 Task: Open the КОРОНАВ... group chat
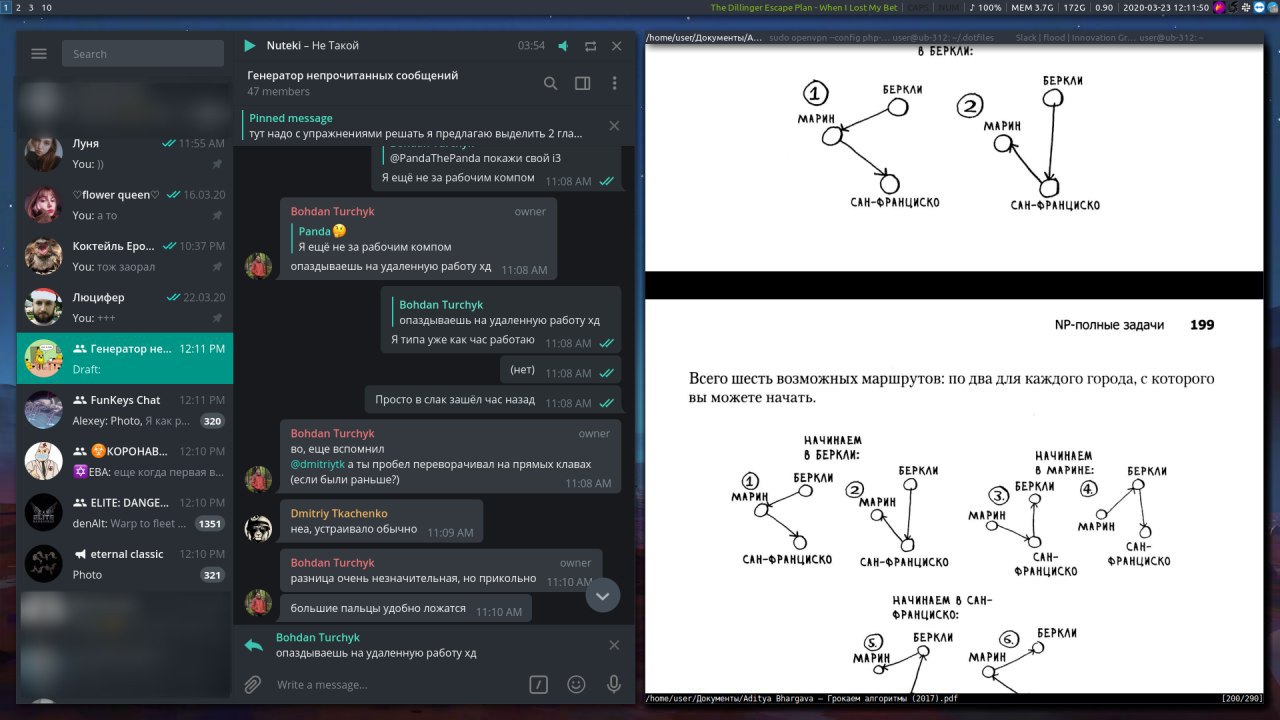coord(125,461)
